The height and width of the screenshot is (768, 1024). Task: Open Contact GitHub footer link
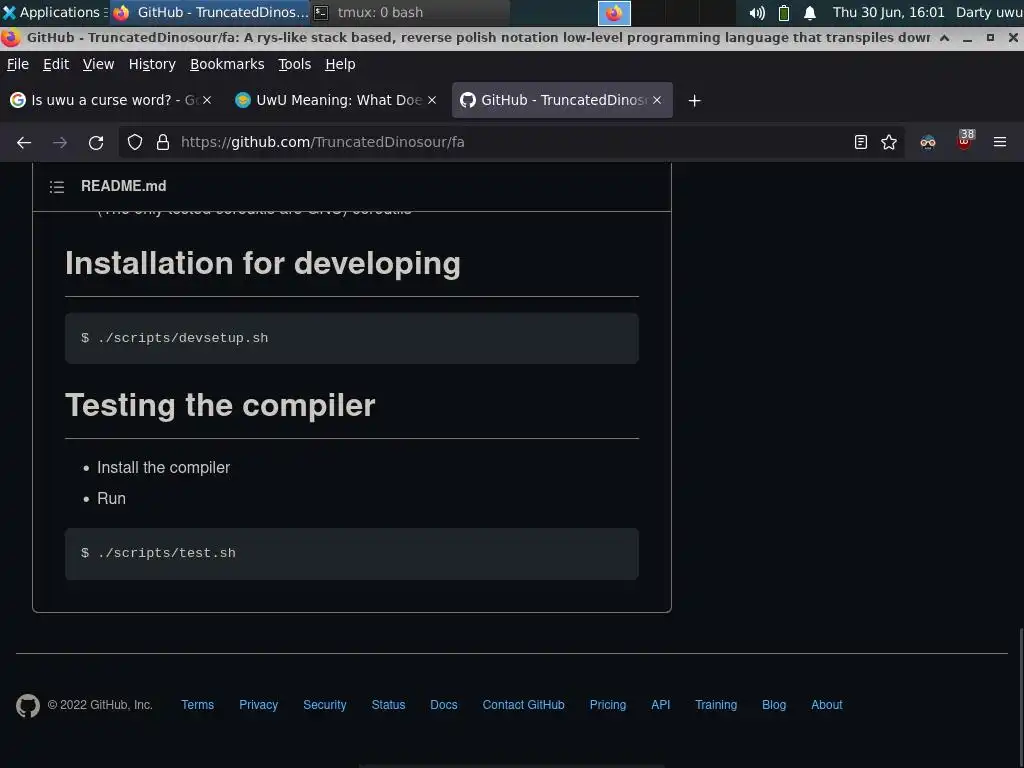pyautogui.click(x=523, y=705)
